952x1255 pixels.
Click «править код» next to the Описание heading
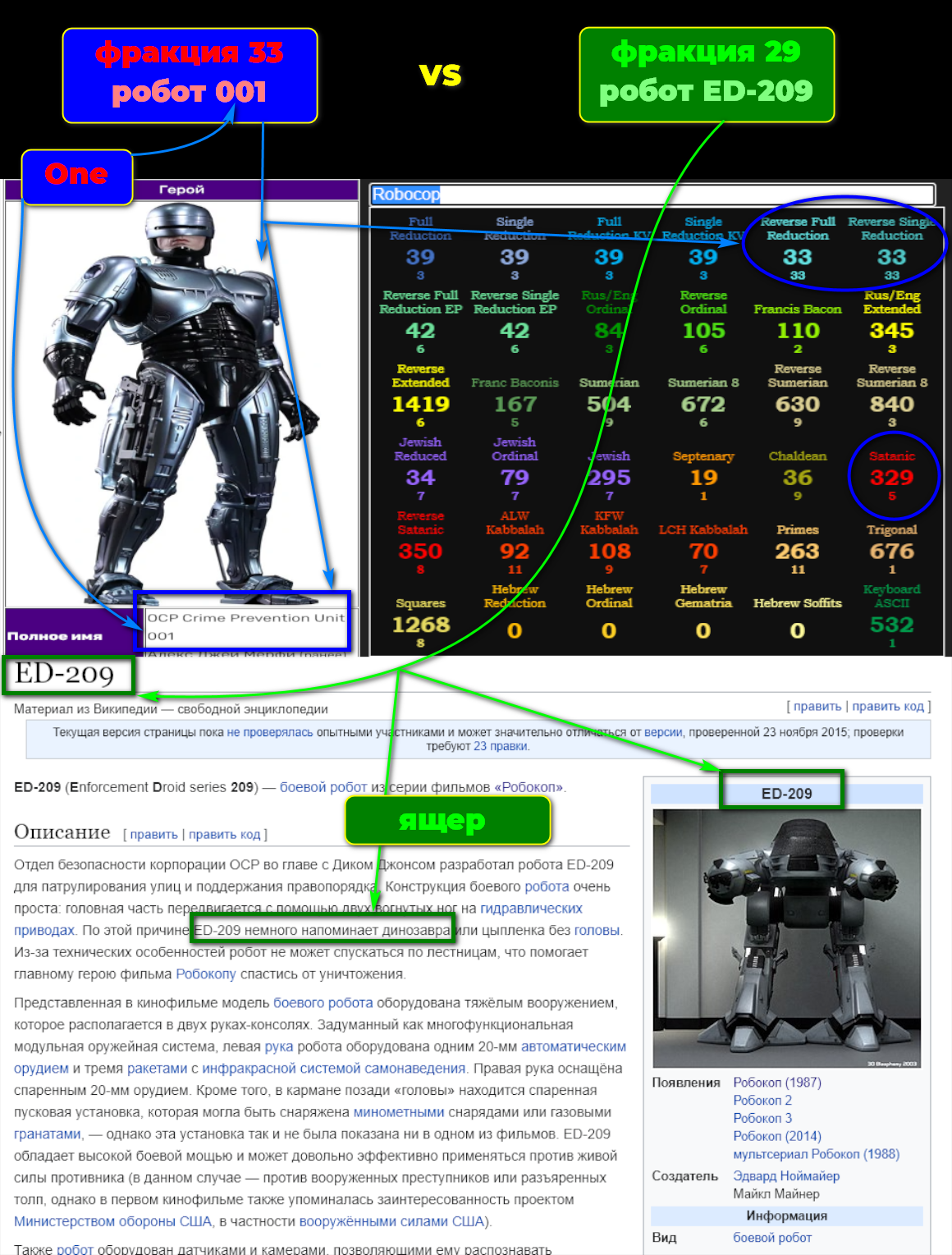[x=224, y=834]
